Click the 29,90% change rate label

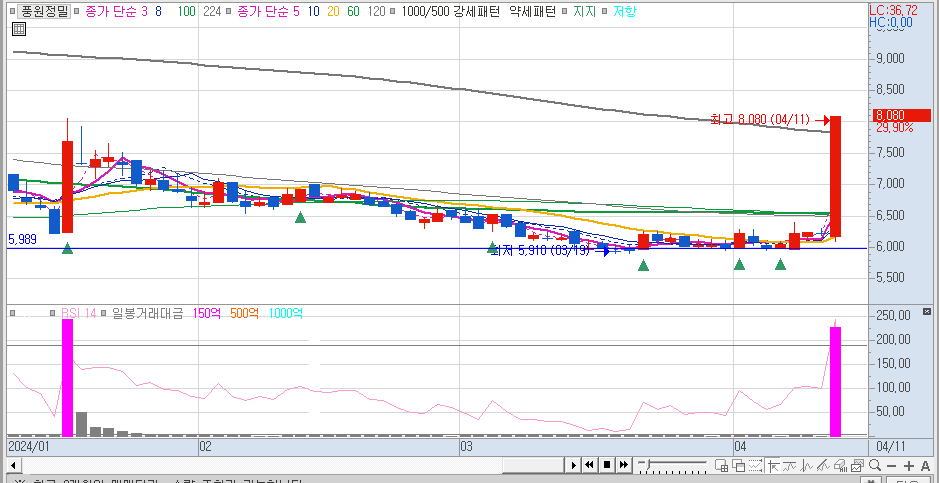click(894, 127)
